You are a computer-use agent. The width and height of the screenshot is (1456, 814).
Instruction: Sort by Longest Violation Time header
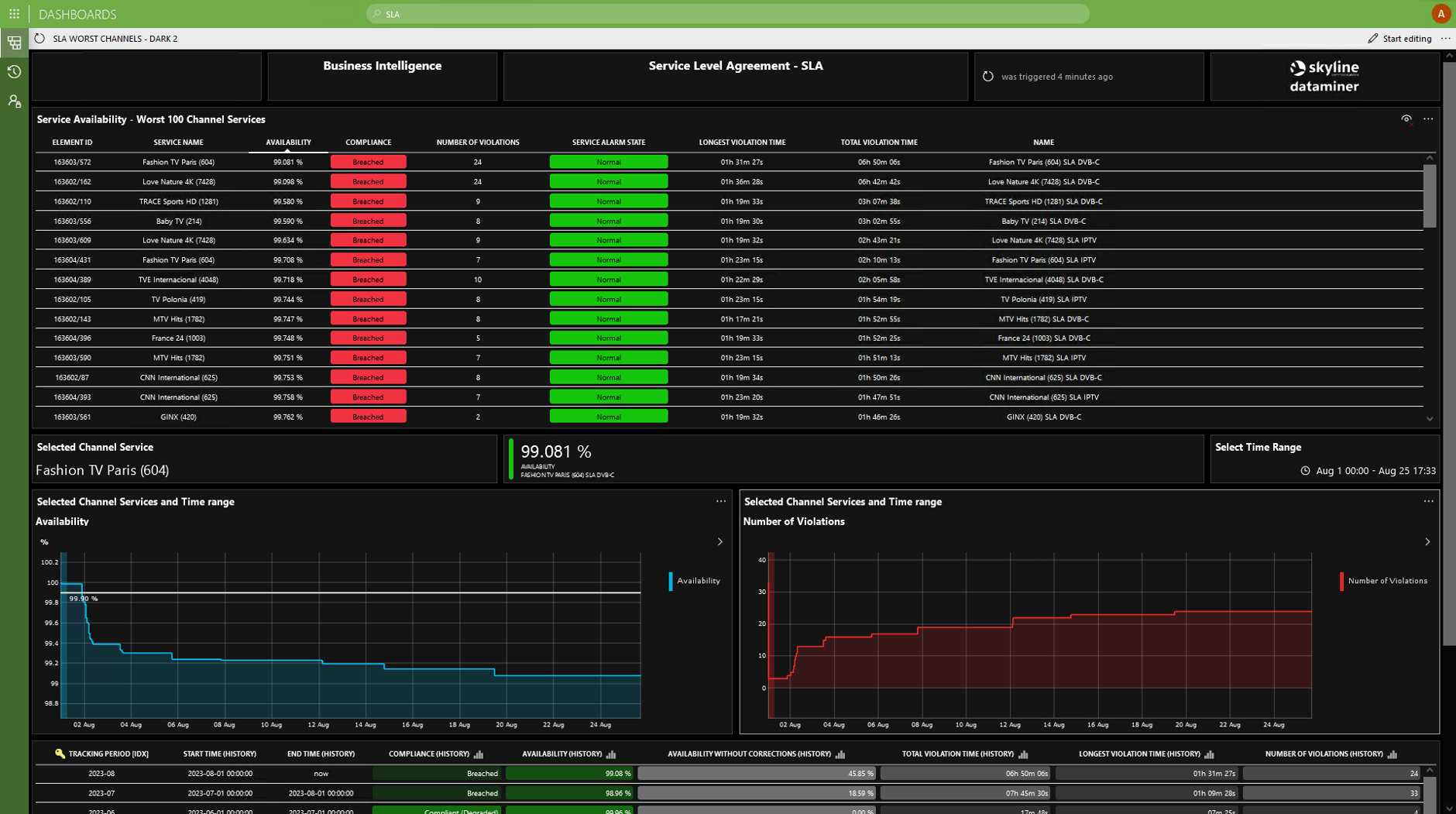[x=742, y=143]
